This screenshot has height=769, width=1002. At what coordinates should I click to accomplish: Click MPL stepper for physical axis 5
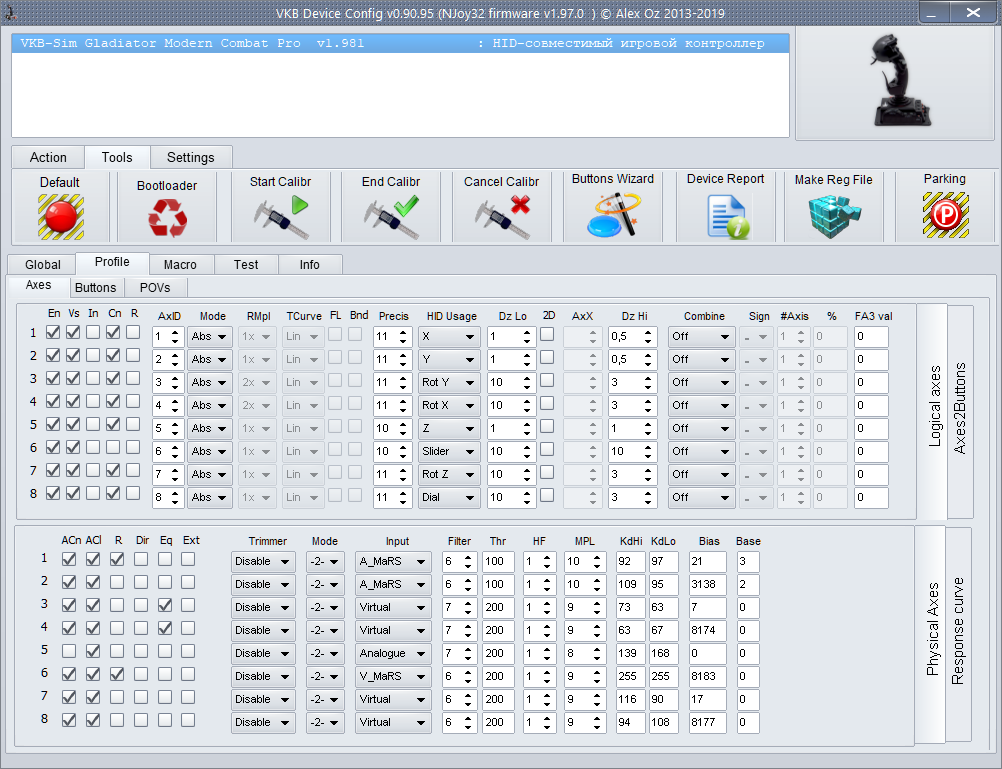(597, 654)
